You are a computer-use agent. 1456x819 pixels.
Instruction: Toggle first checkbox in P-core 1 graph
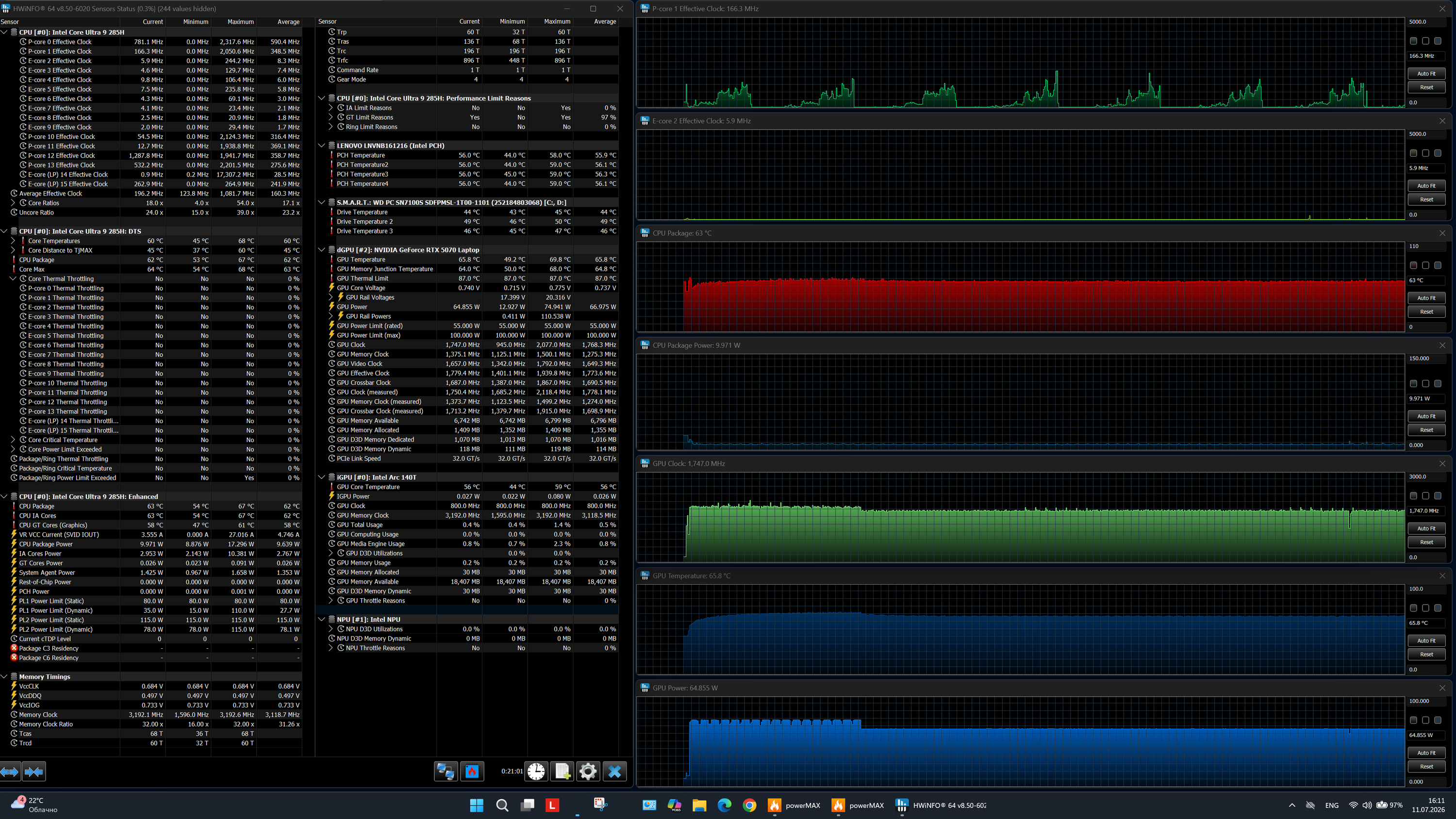(1413, 41)
